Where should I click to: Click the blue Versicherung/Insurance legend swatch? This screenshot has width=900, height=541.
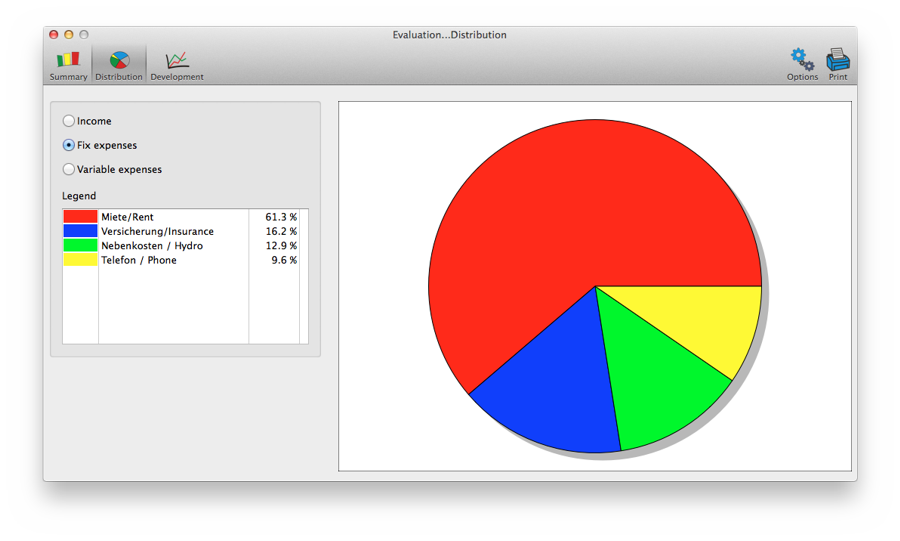[80, 231]
